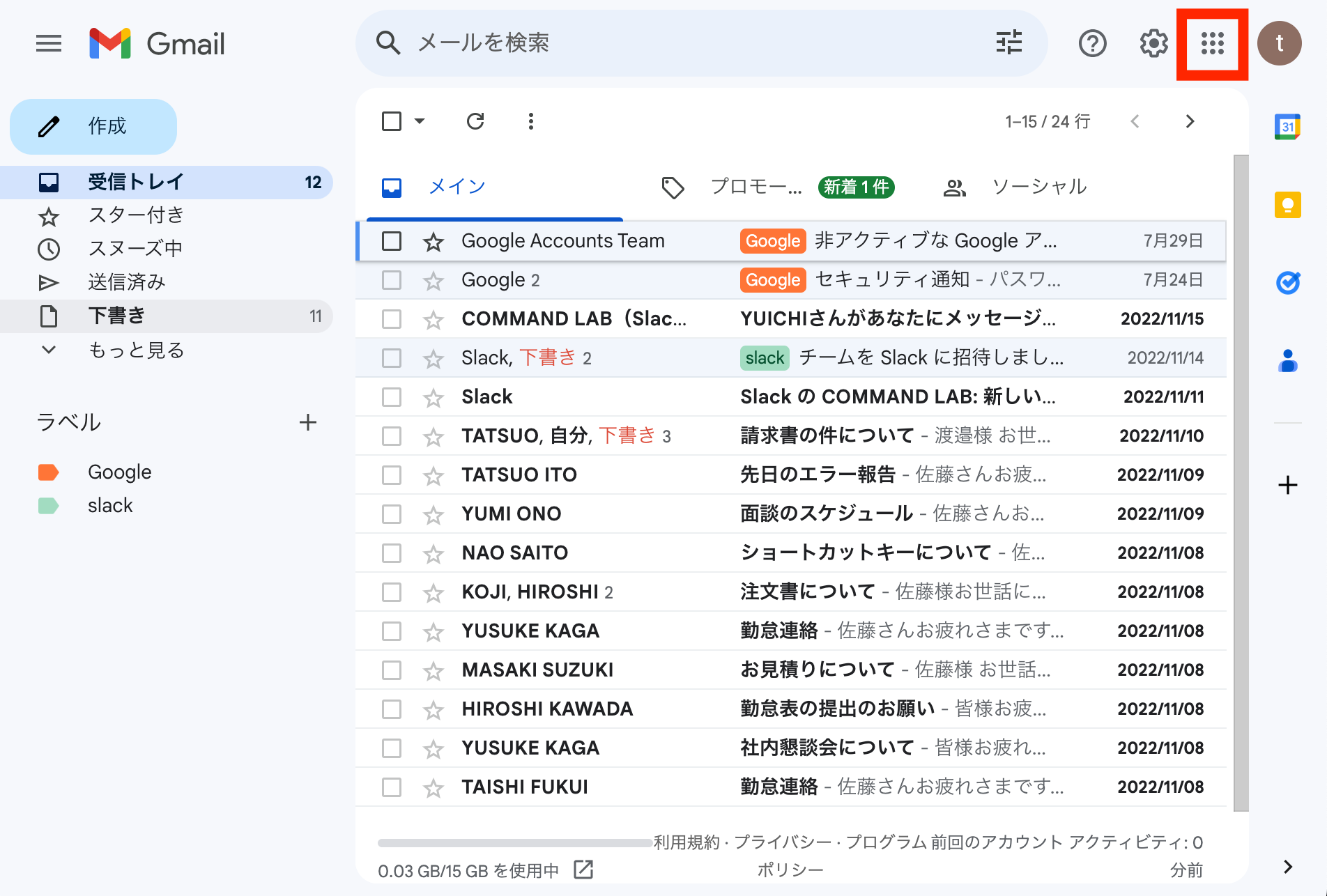Star the COMMAND LAB email
The height and width of the screenshot is (896, 1327).
[434, 320]
